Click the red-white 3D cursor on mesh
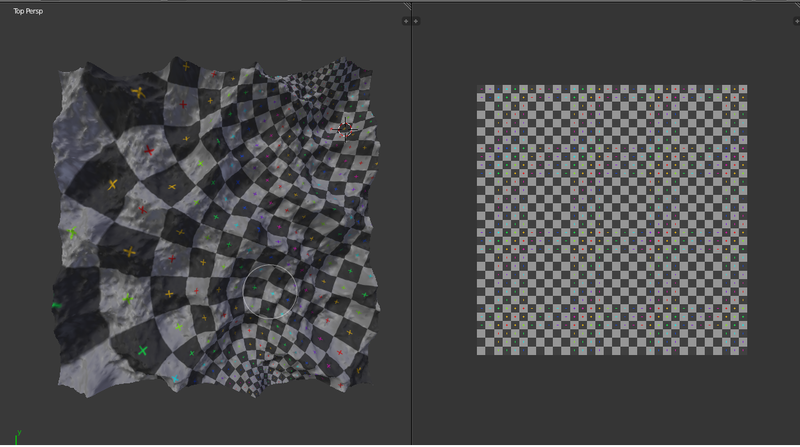Screen dimensions: 800x447 point(345,129)
